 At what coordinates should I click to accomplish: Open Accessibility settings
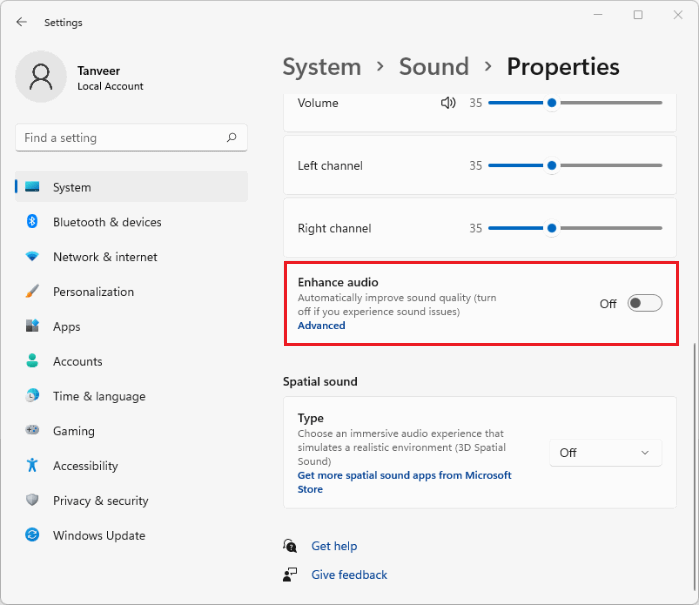point(132,465)
